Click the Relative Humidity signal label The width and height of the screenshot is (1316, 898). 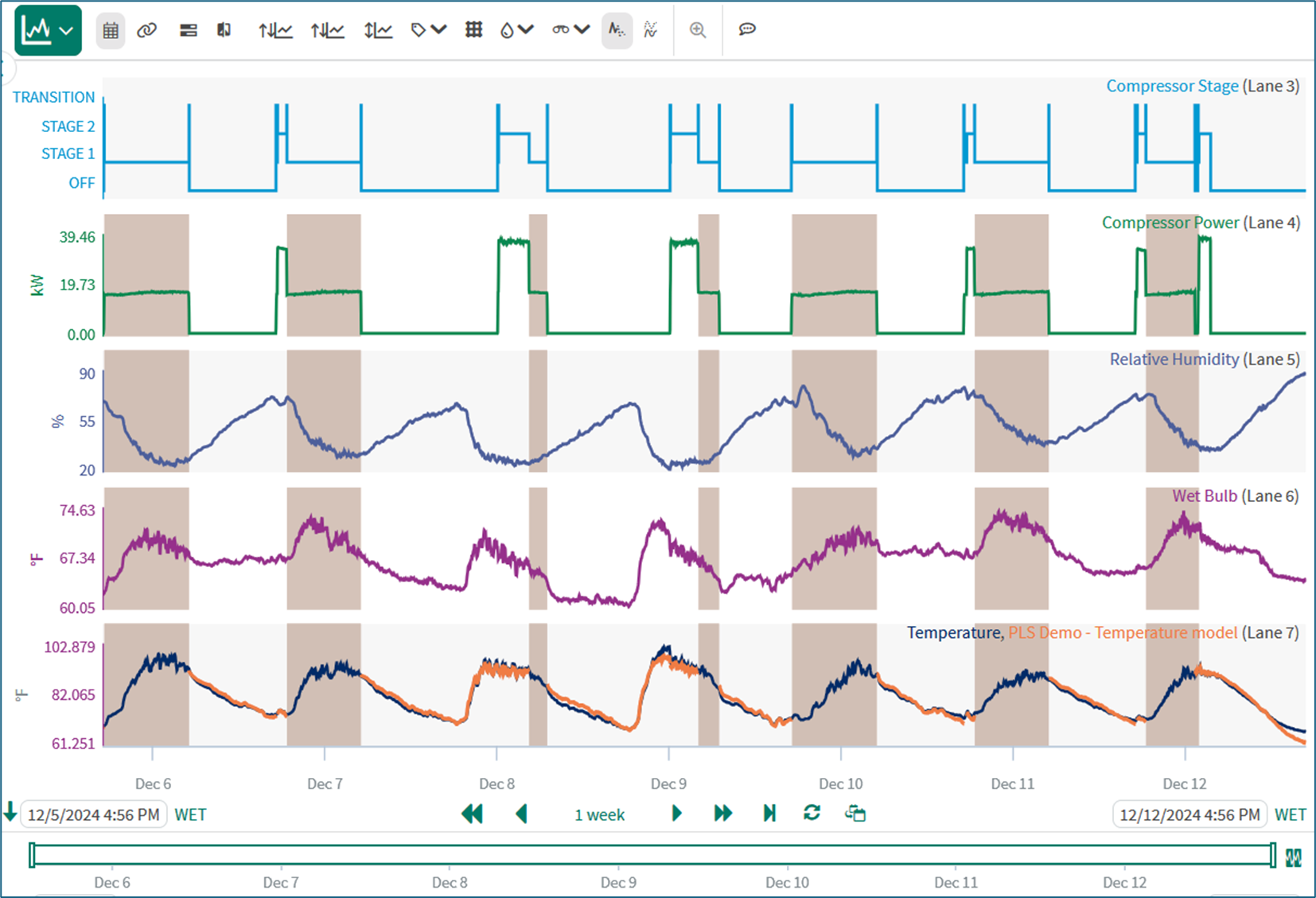pos(1174,360)
